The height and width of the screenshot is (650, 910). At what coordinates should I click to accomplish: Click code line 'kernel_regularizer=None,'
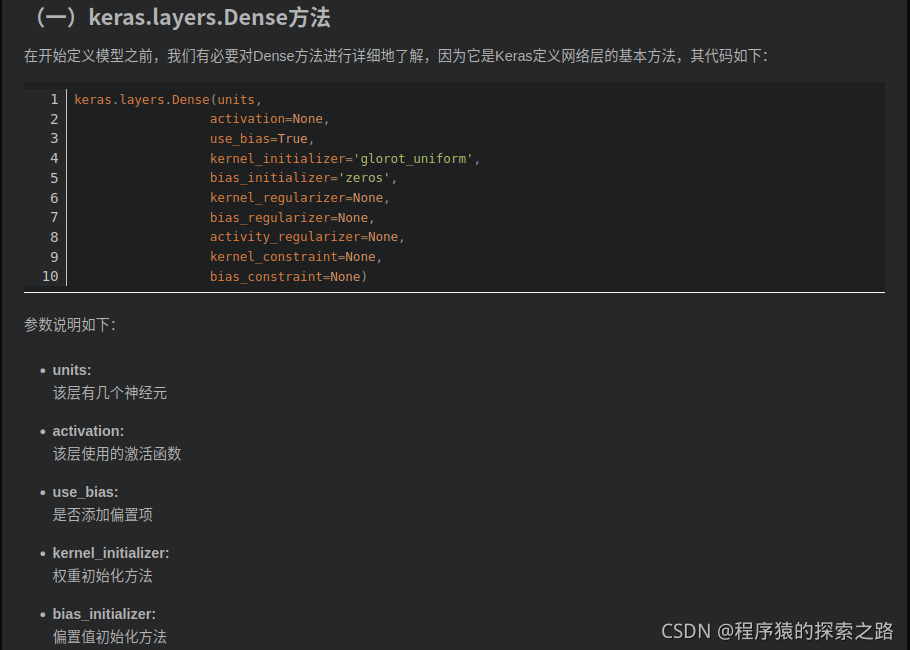[x=299, y=198]
